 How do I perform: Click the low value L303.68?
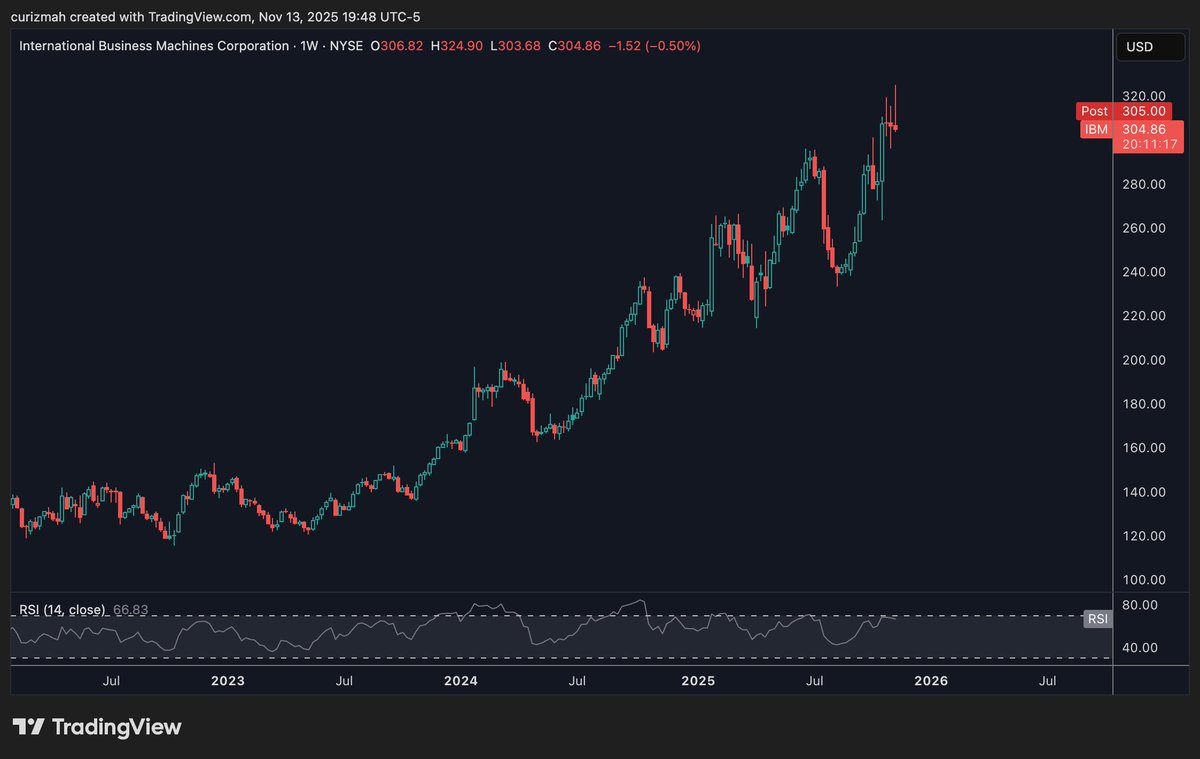click(517, 46)
